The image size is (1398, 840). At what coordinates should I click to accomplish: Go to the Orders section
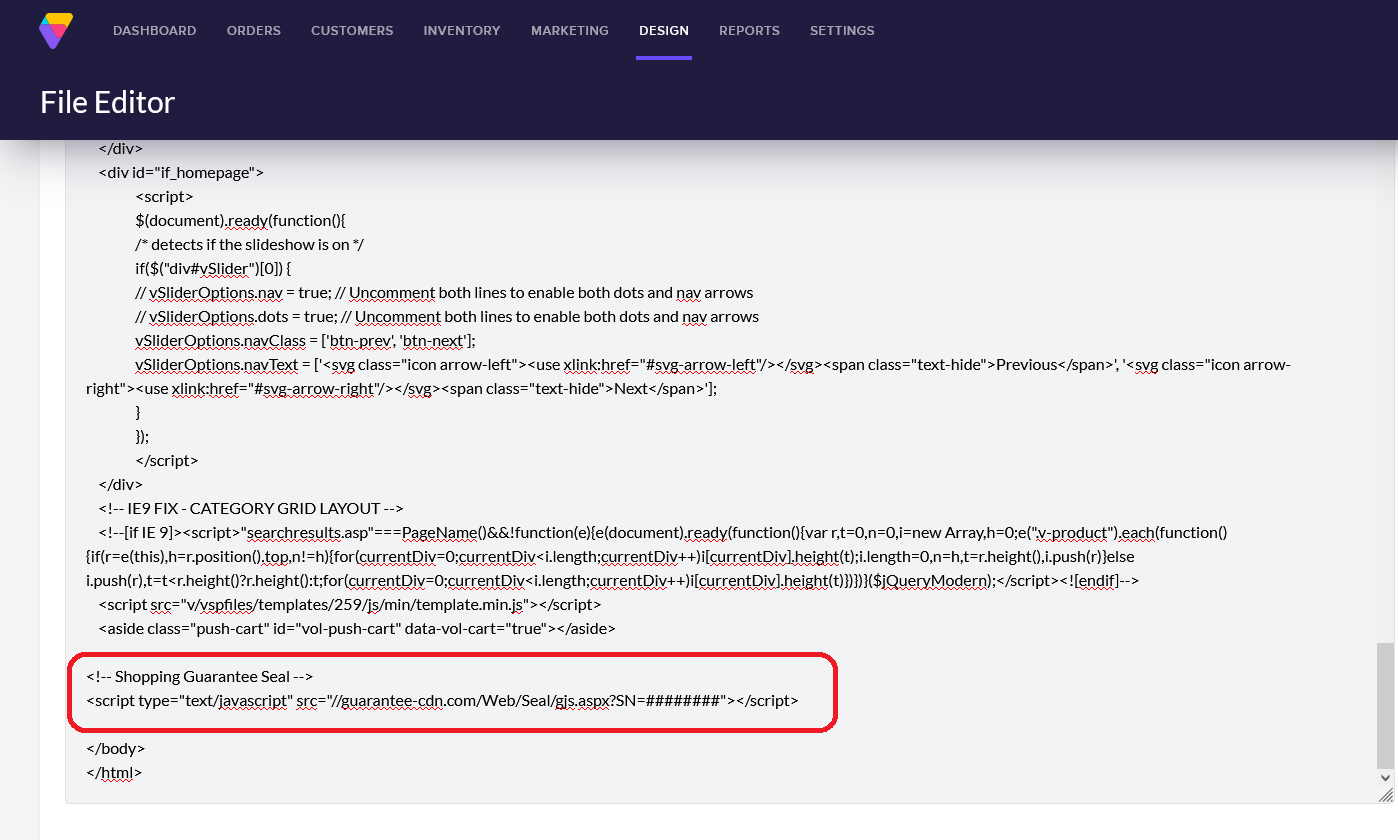pos(254,31)
